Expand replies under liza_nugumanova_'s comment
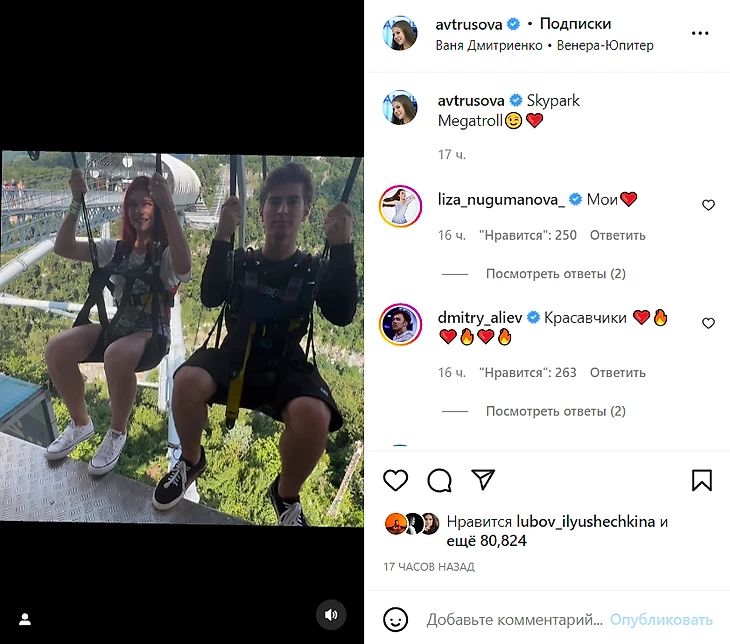 click(555, 274)
